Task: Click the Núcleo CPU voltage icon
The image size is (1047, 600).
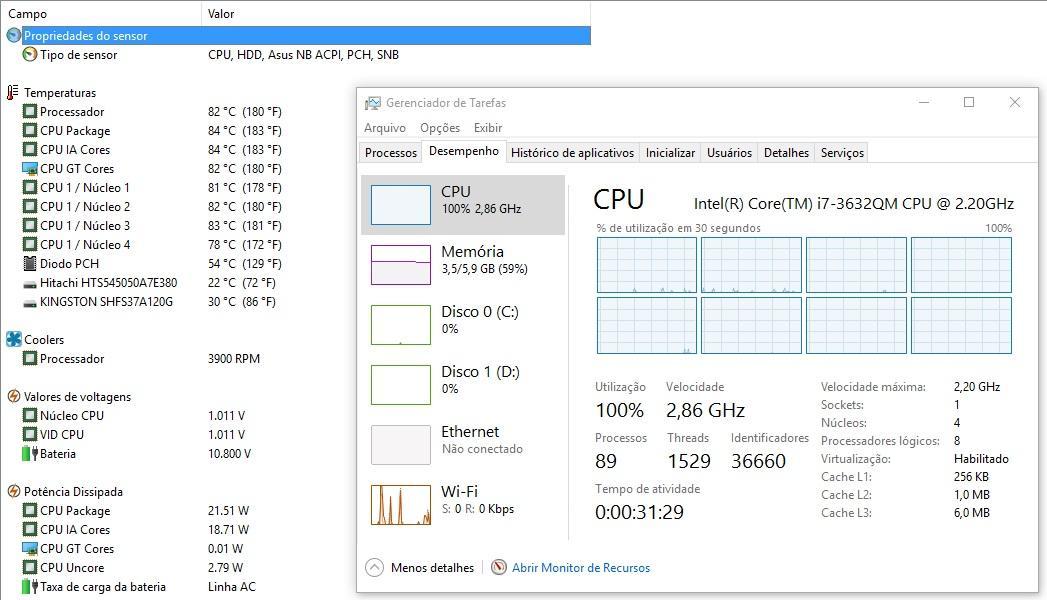Action: (29, 415)
